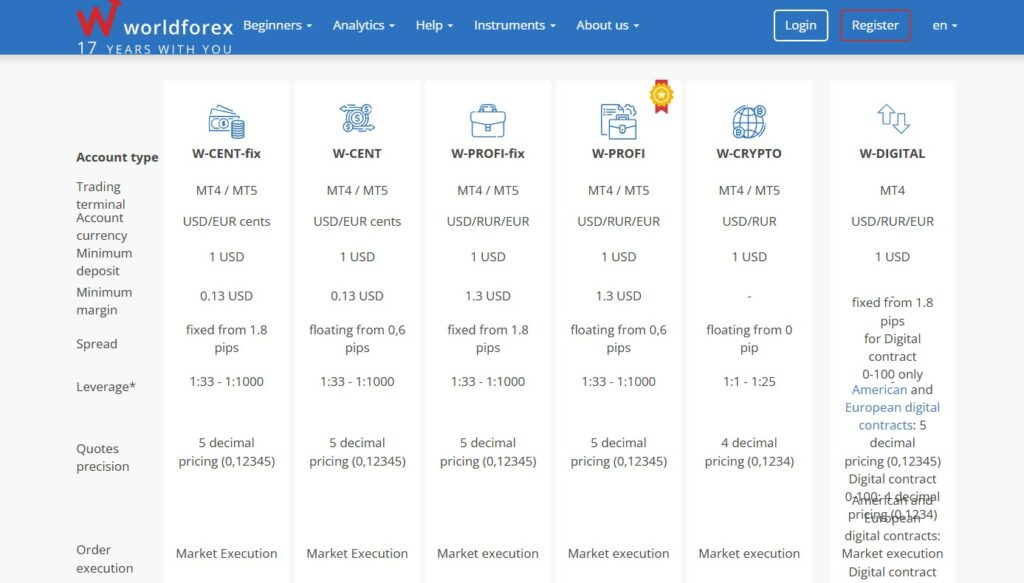
Task: Click the 17 years with you tagline
Action: tap(155, 48)
